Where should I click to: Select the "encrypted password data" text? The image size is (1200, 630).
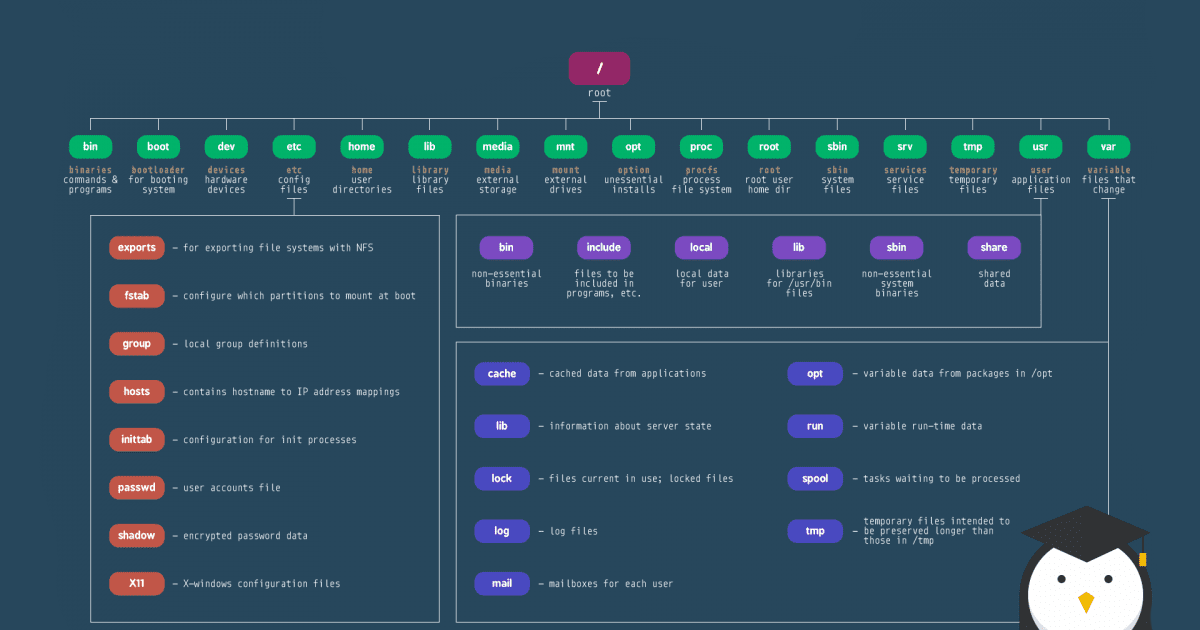246,536
